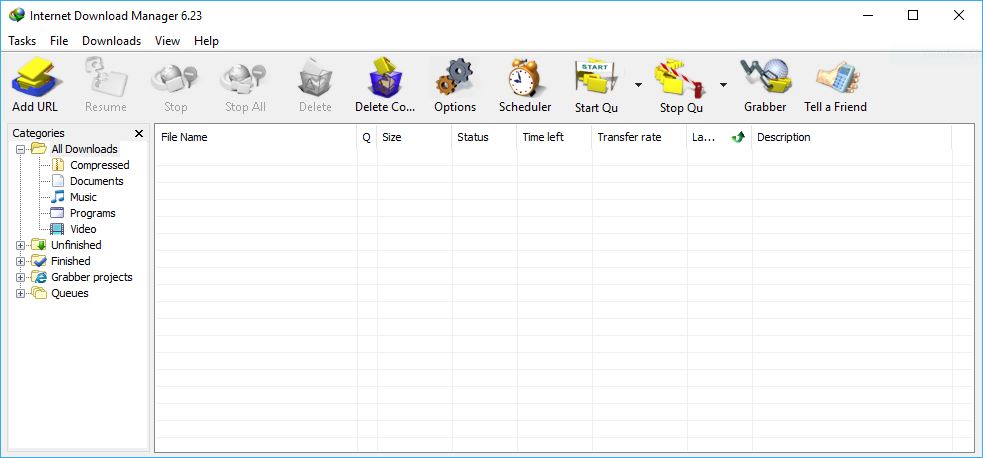Click the Delete toolbar icon
This screenshot has height=458, width=983.
tap(315, 77)
